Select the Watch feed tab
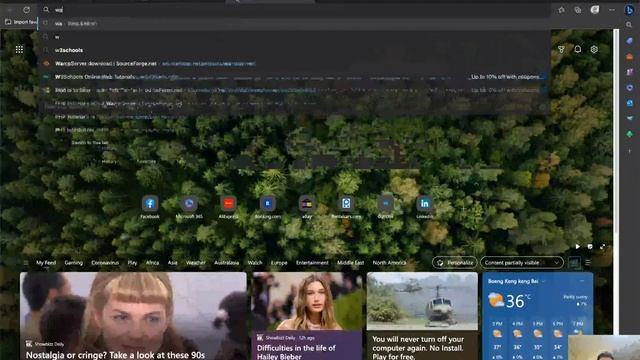Viewport: 640px width, 360px height. click(x=255, y=263)
